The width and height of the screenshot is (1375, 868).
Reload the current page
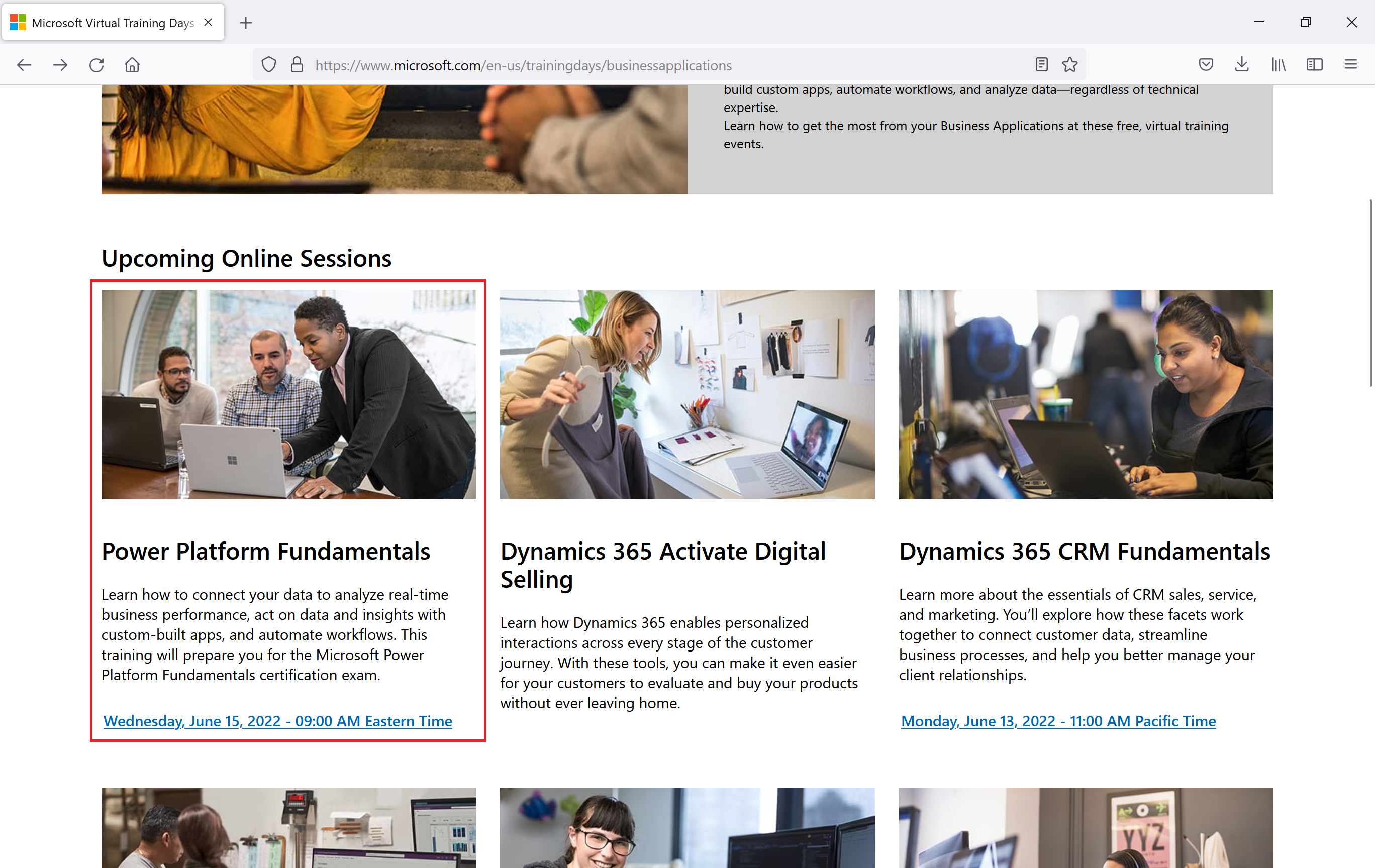click(96, 65)
